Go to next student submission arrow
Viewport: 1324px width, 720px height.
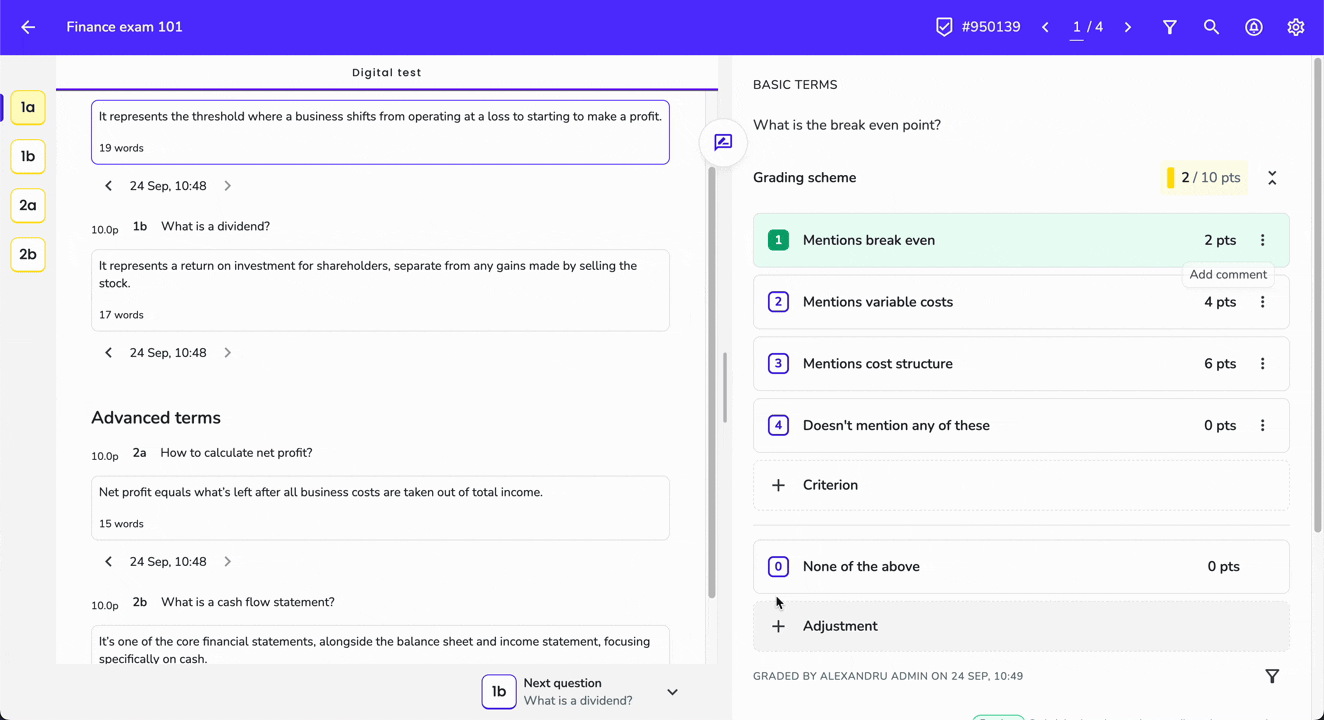1127,27
